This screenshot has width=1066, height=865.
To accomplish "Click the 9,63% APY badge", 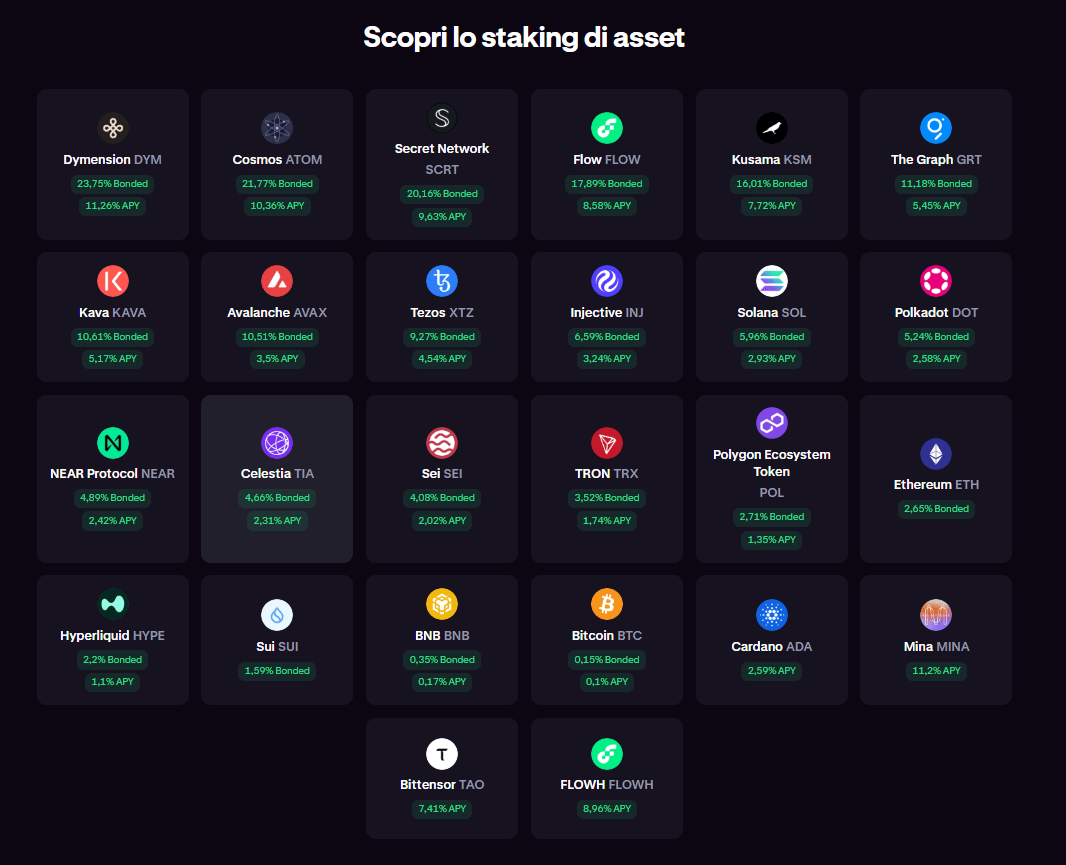I will click(x=442, y=216).
